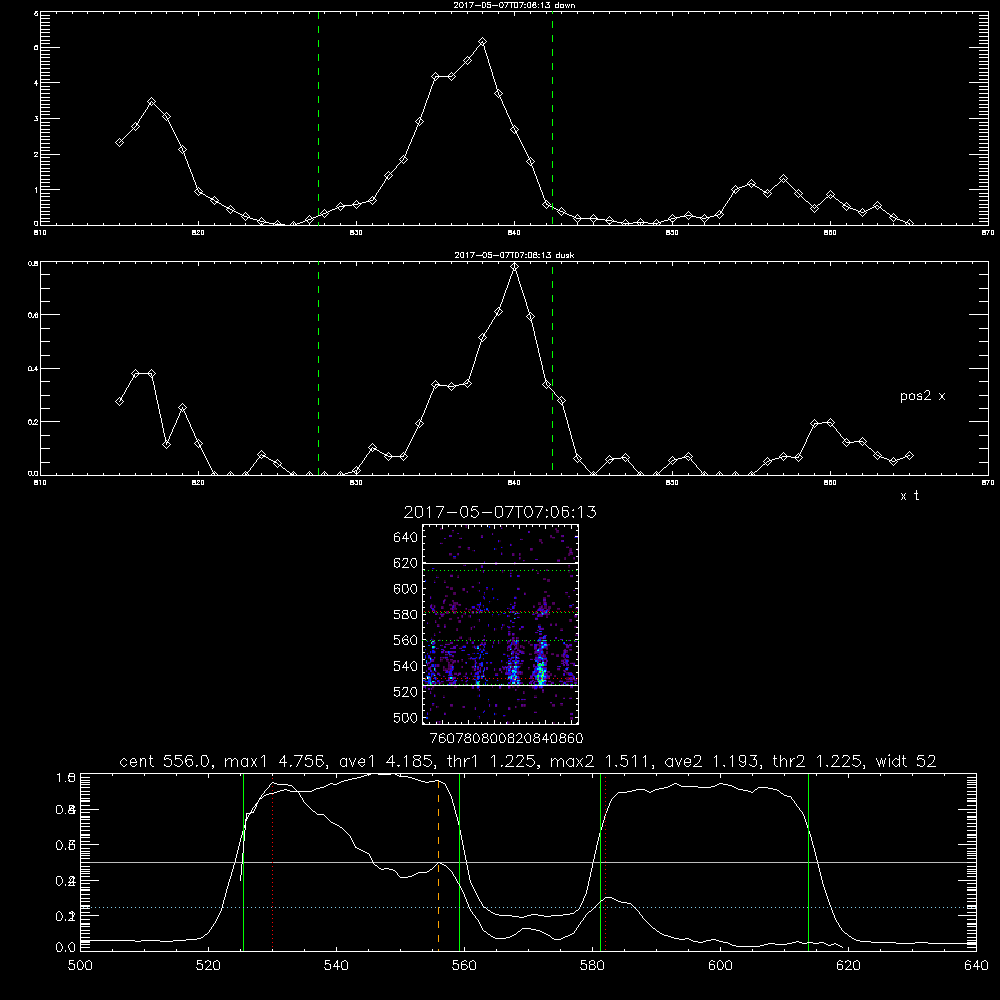
Task: Click the left green dashed line in dawn plot
Action: (x=318, y=119)
